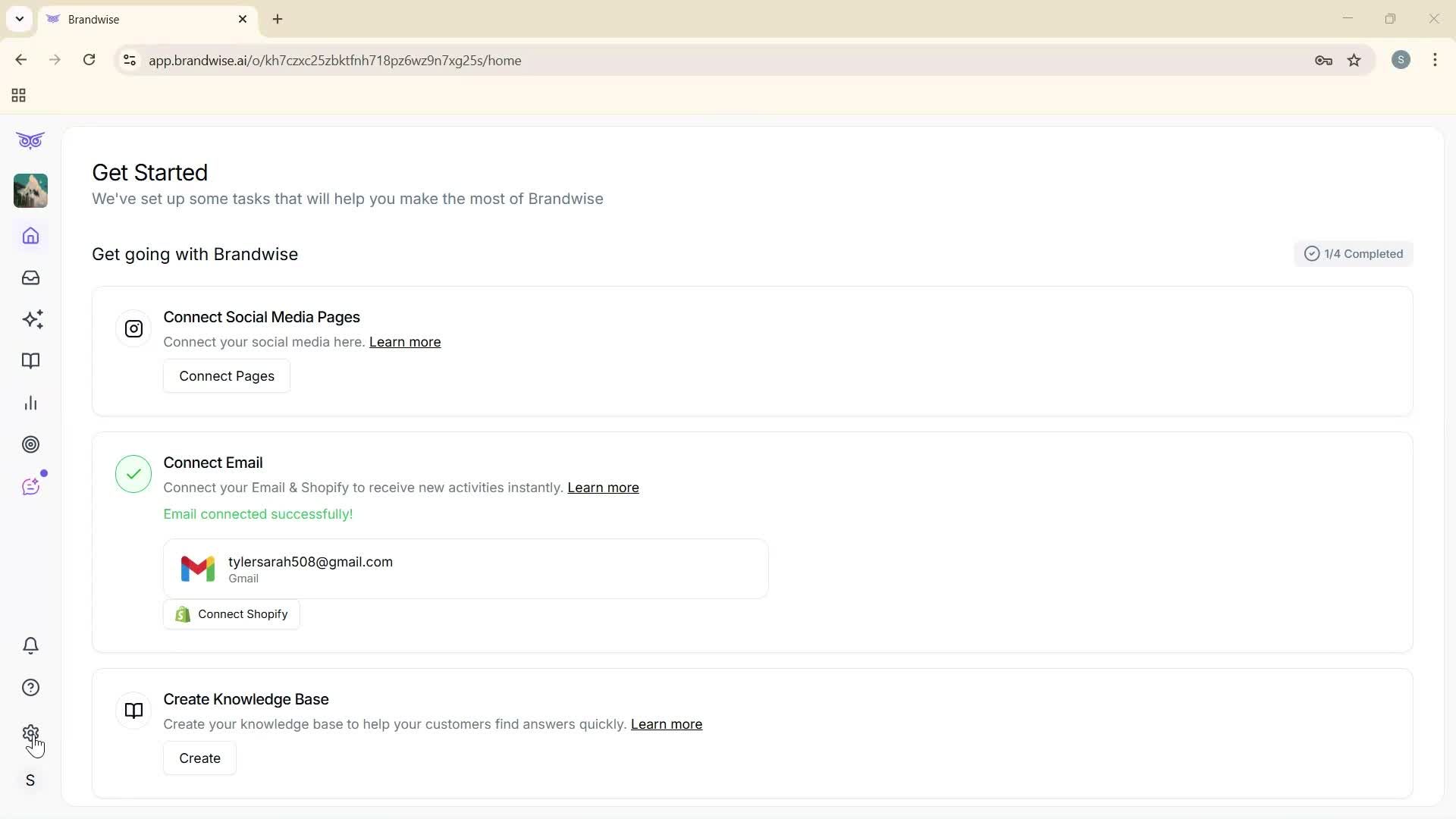
Task: Open the chat icon with notification dot
Action: (30, 486)
